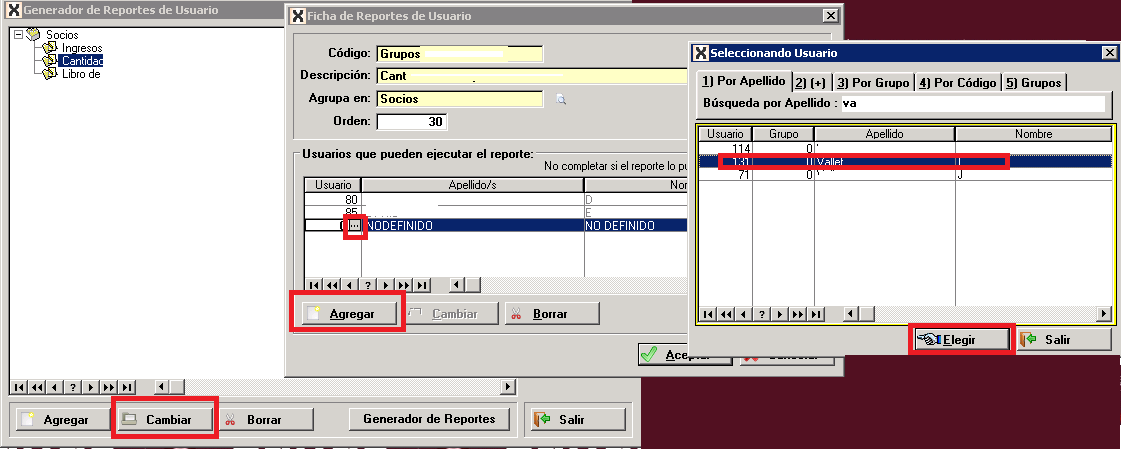Collapse the Socios tree node

click(x=18, y=35)
